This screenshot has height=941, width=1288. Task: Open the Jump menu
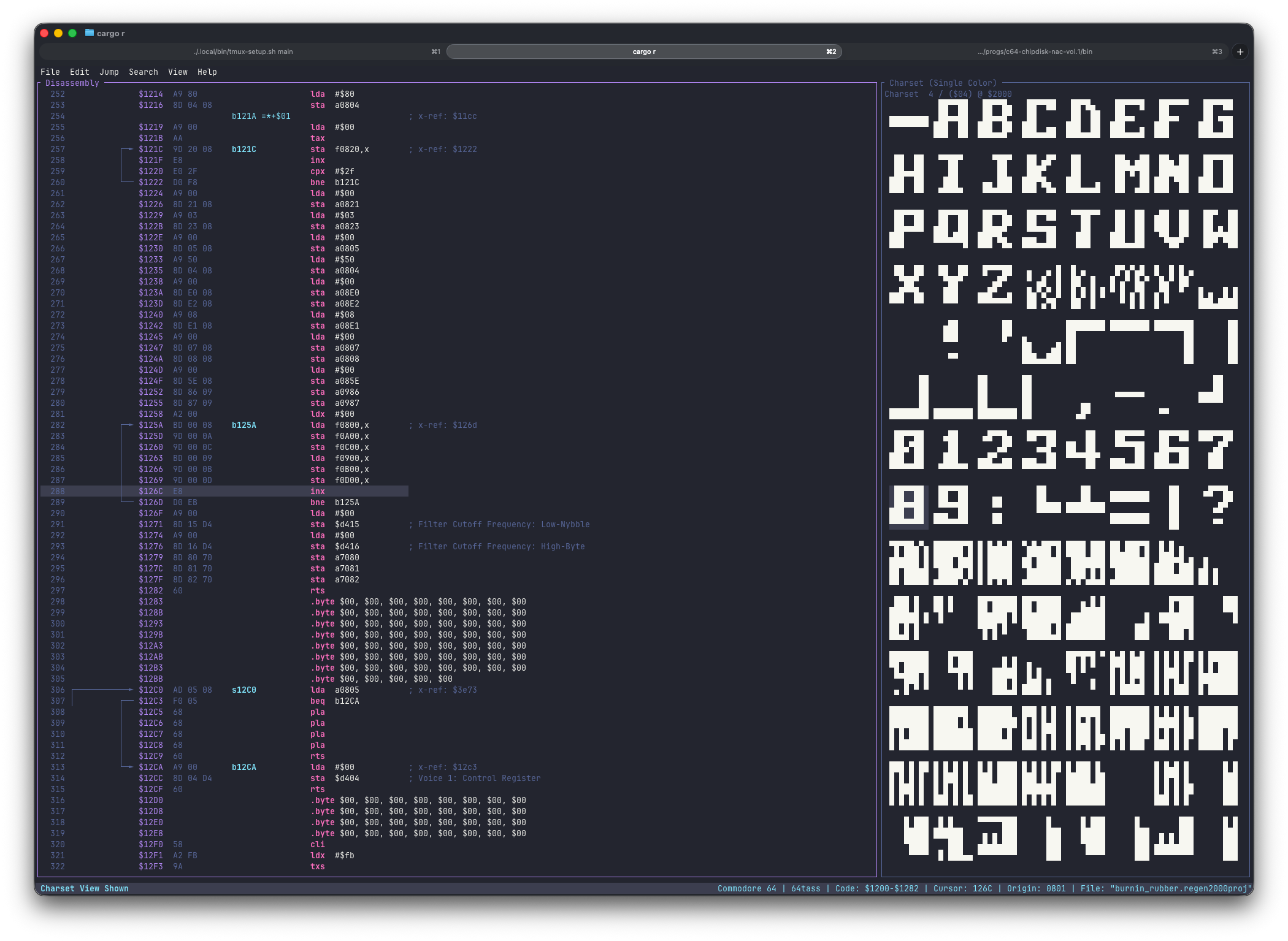coord(109,72)
